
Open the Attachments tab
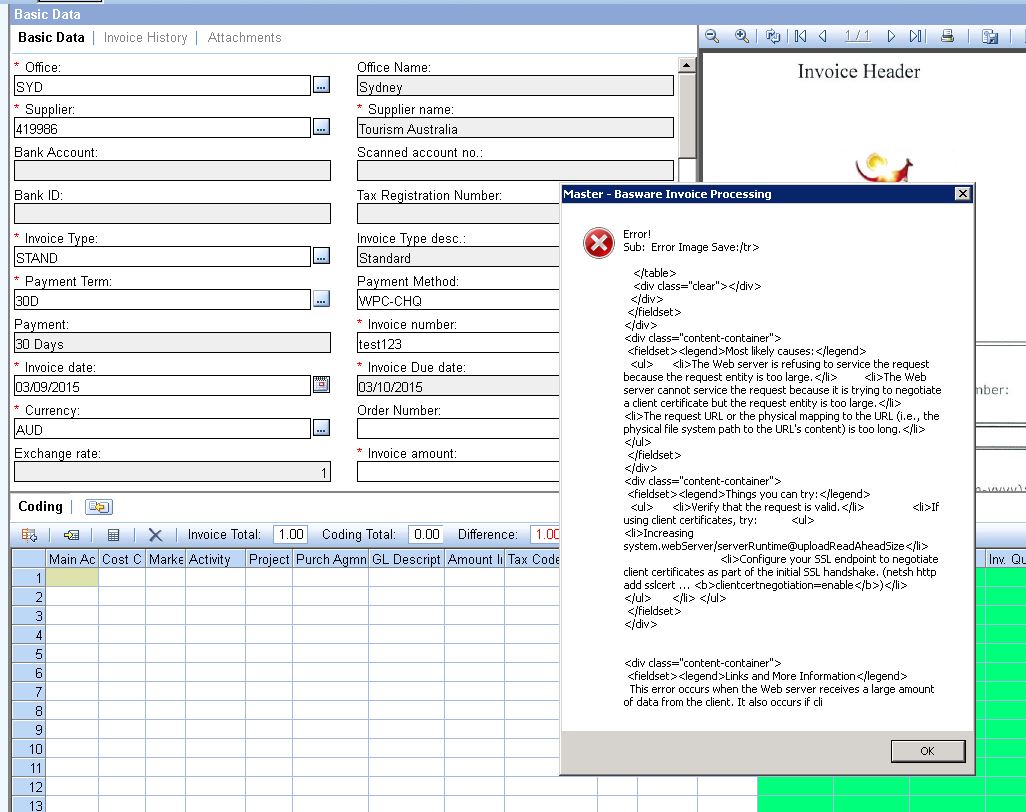(x=245, y=38)
